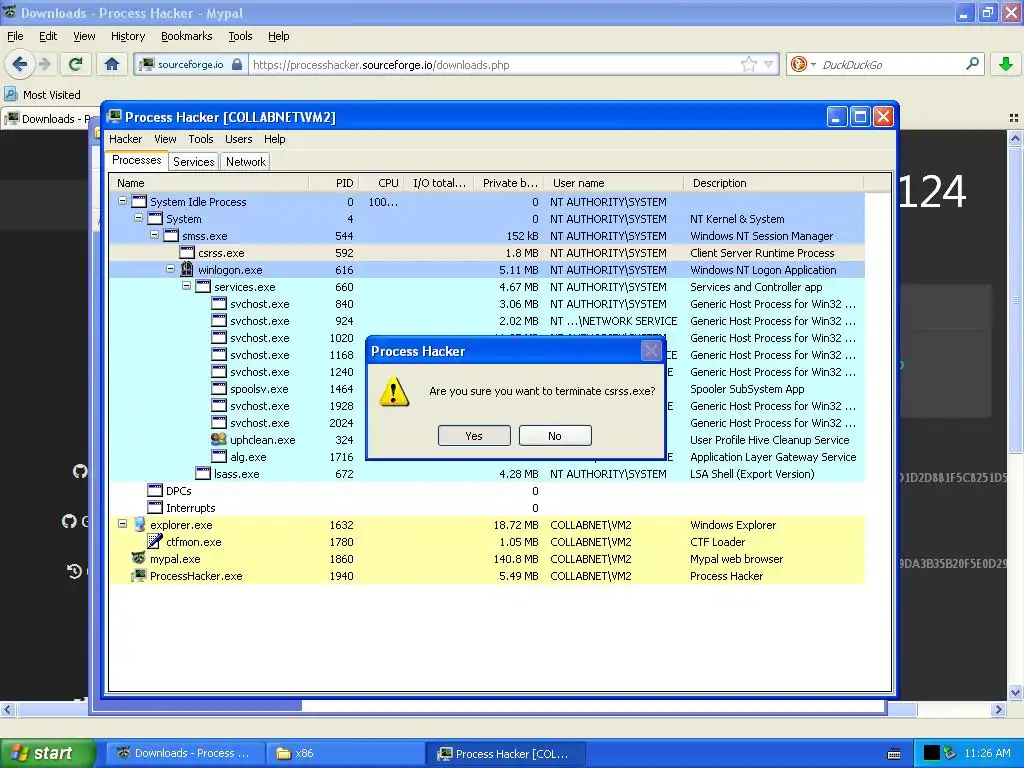The height and width of the screenshot is (768, 1024).
Task: Go to the browser home page
Action: tap(112, 64)
